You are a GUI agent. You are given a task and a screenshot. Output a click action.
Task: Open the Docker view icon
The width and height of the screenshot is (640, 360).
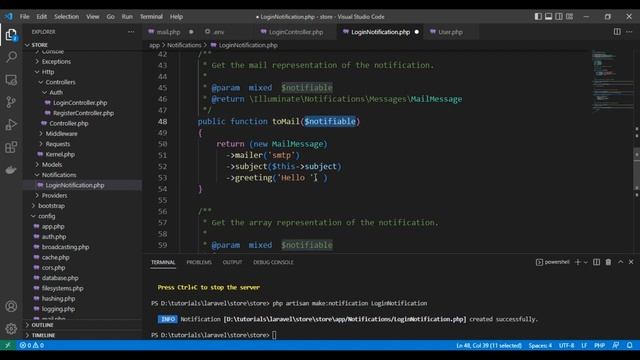(11, 169)
